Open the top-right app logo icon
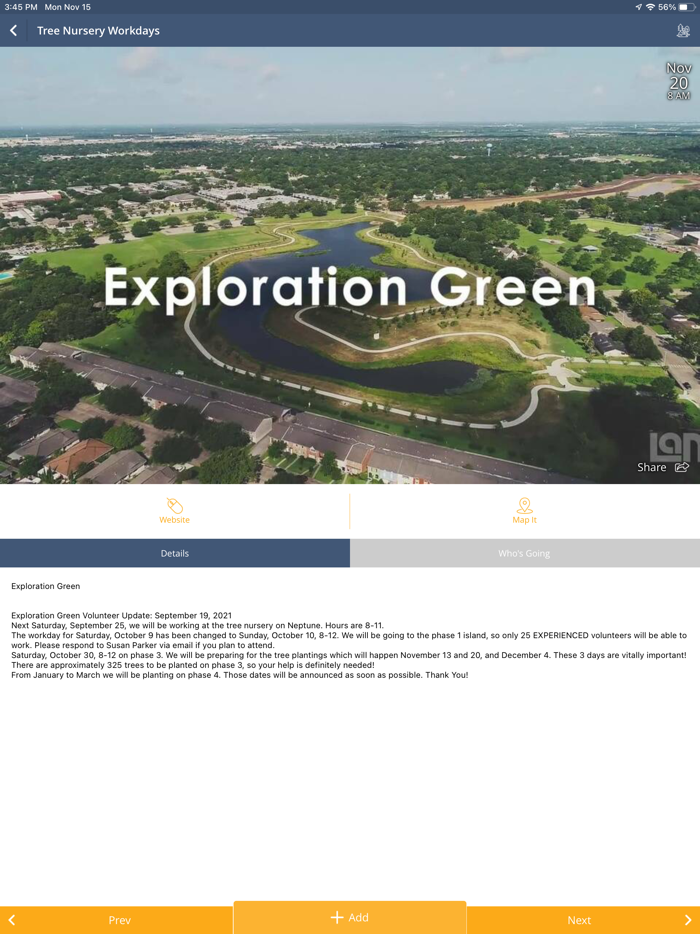 [683, 30]
